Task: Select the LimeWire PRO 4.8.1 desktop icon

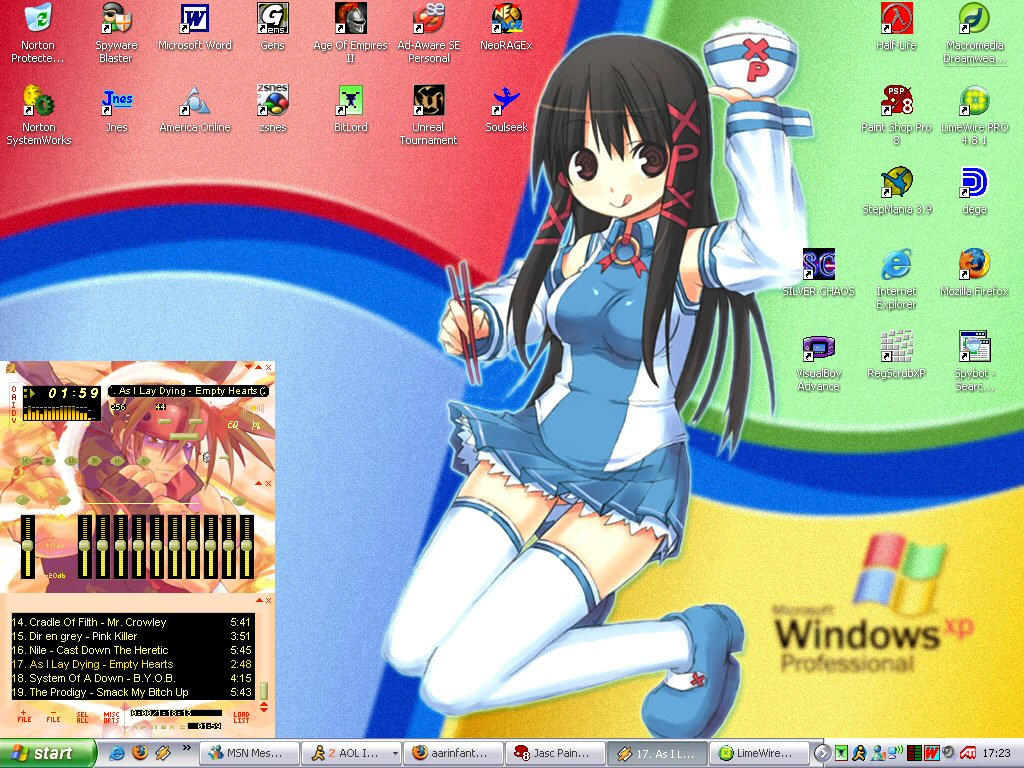Action: 974,115
